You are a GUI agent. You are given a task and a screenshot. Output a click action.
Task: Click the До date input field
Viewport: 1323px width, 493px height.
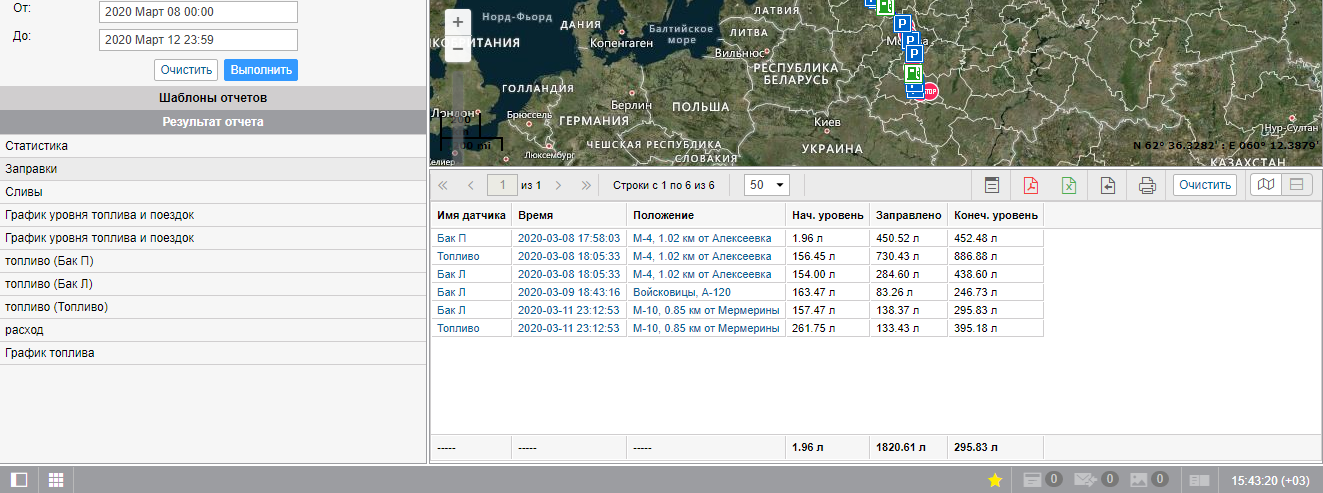point(199,40)
